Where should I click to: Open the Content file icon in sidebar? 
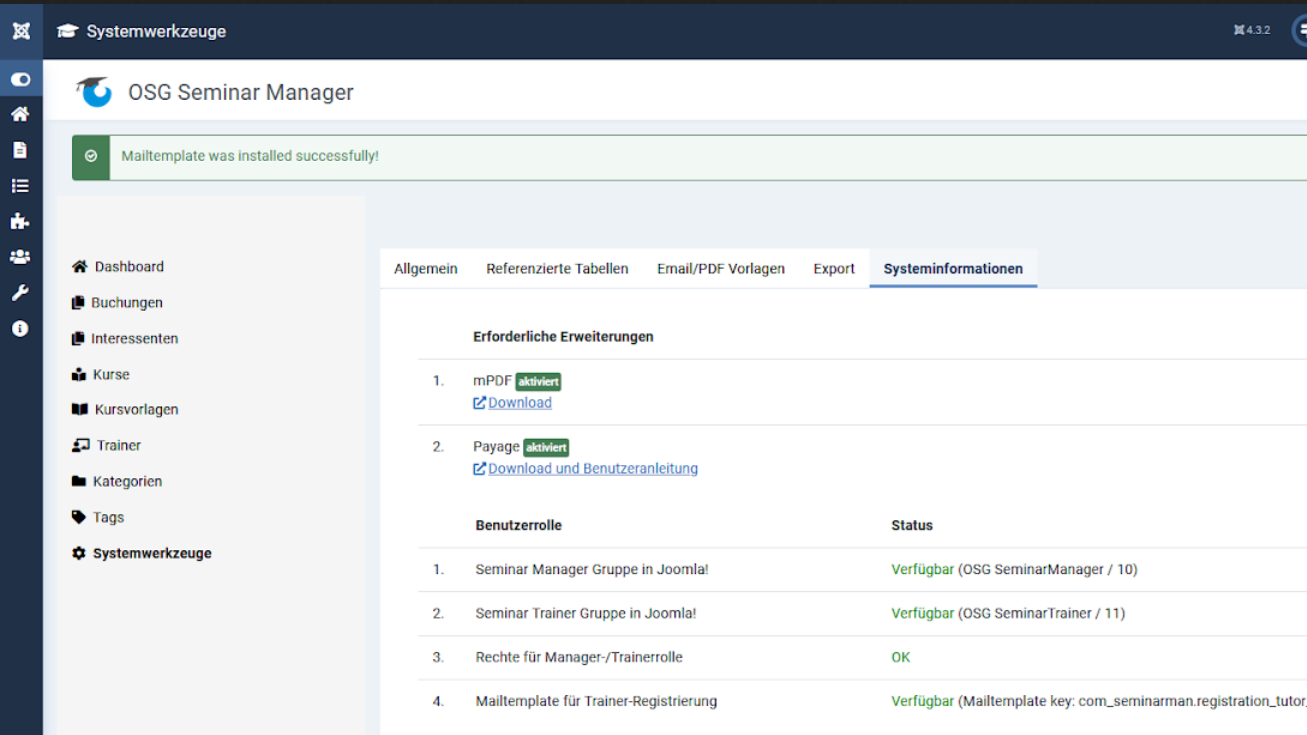20,150
